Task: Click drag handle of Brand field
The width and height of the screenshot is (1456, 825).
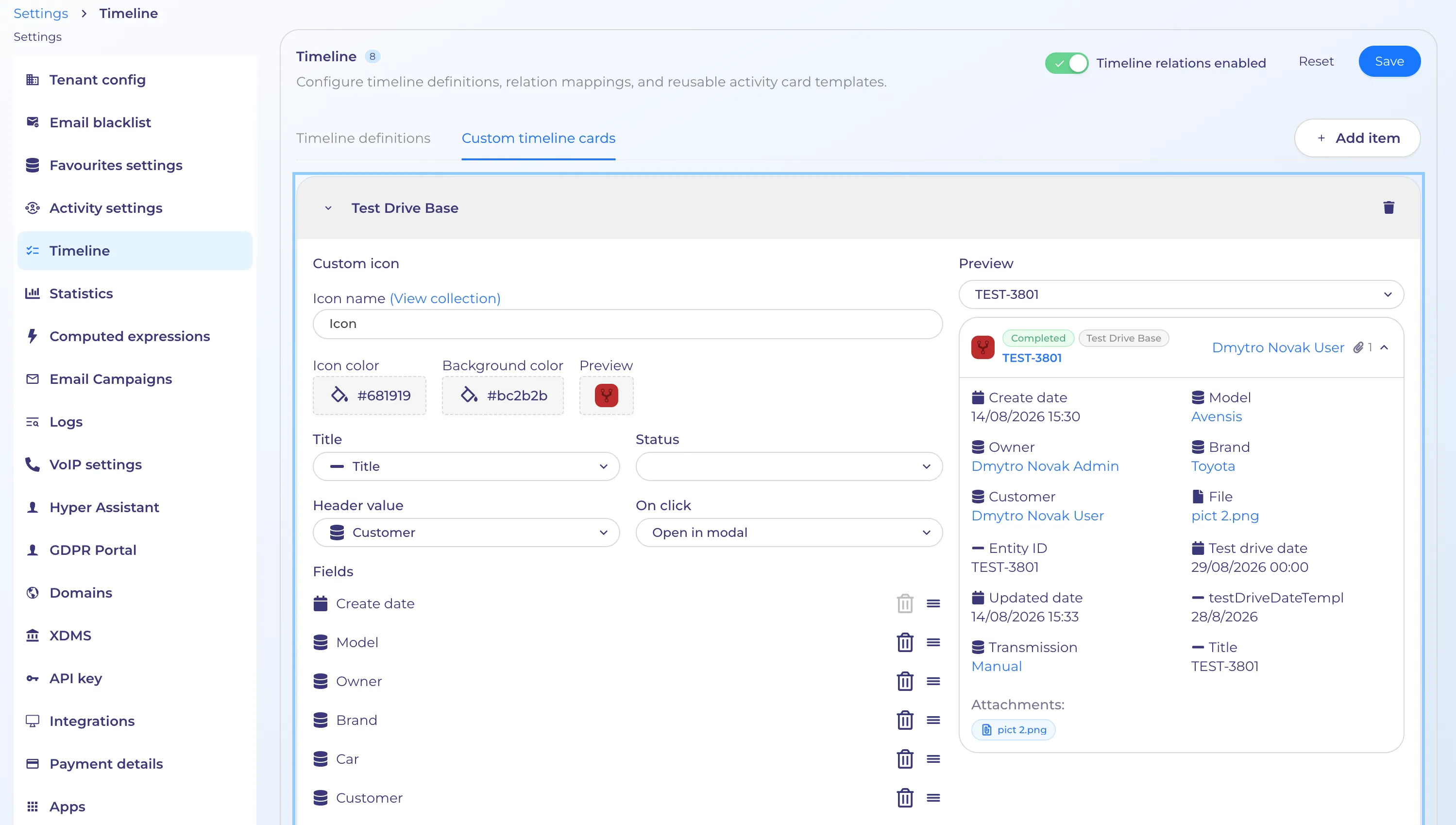Action: point(933,720)
